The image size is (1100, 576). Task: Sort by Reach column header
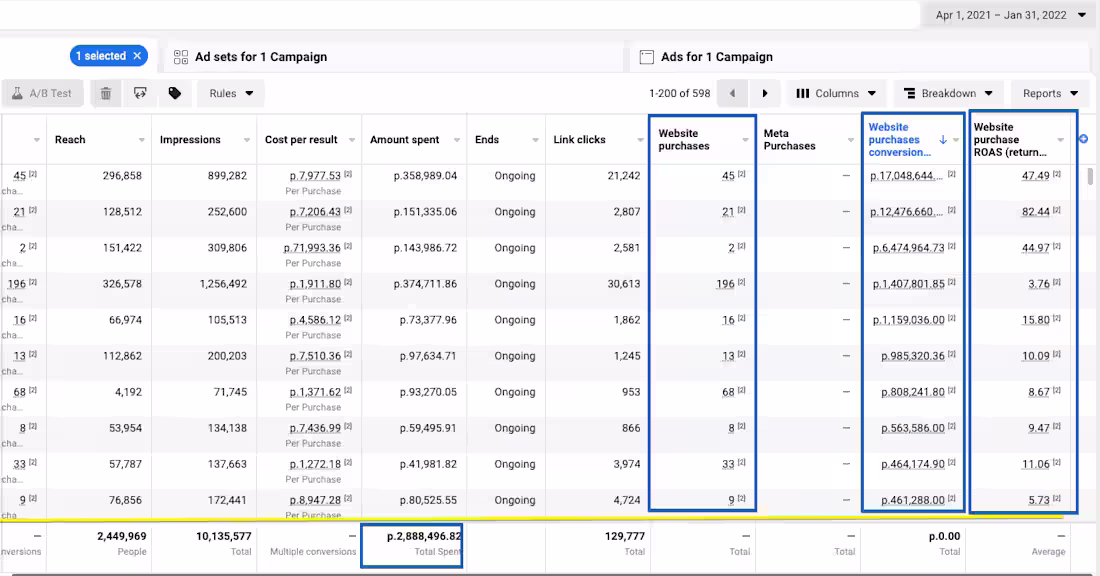coord(70,140)
